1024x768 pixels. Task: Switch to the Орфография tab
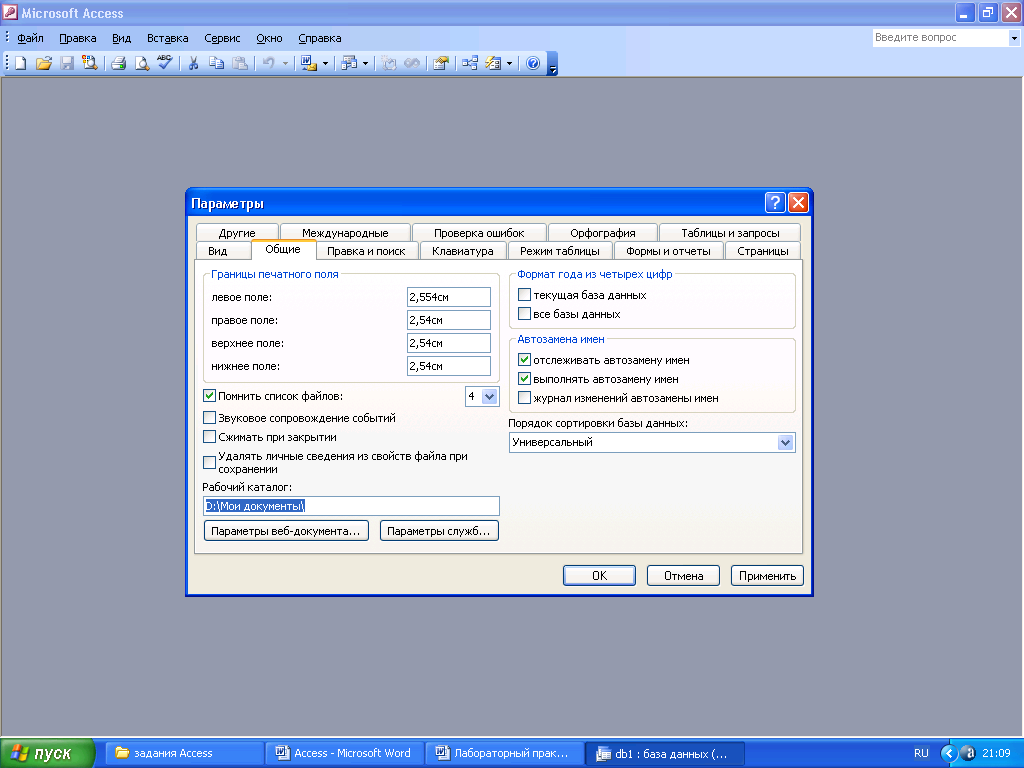pos(603,233)
